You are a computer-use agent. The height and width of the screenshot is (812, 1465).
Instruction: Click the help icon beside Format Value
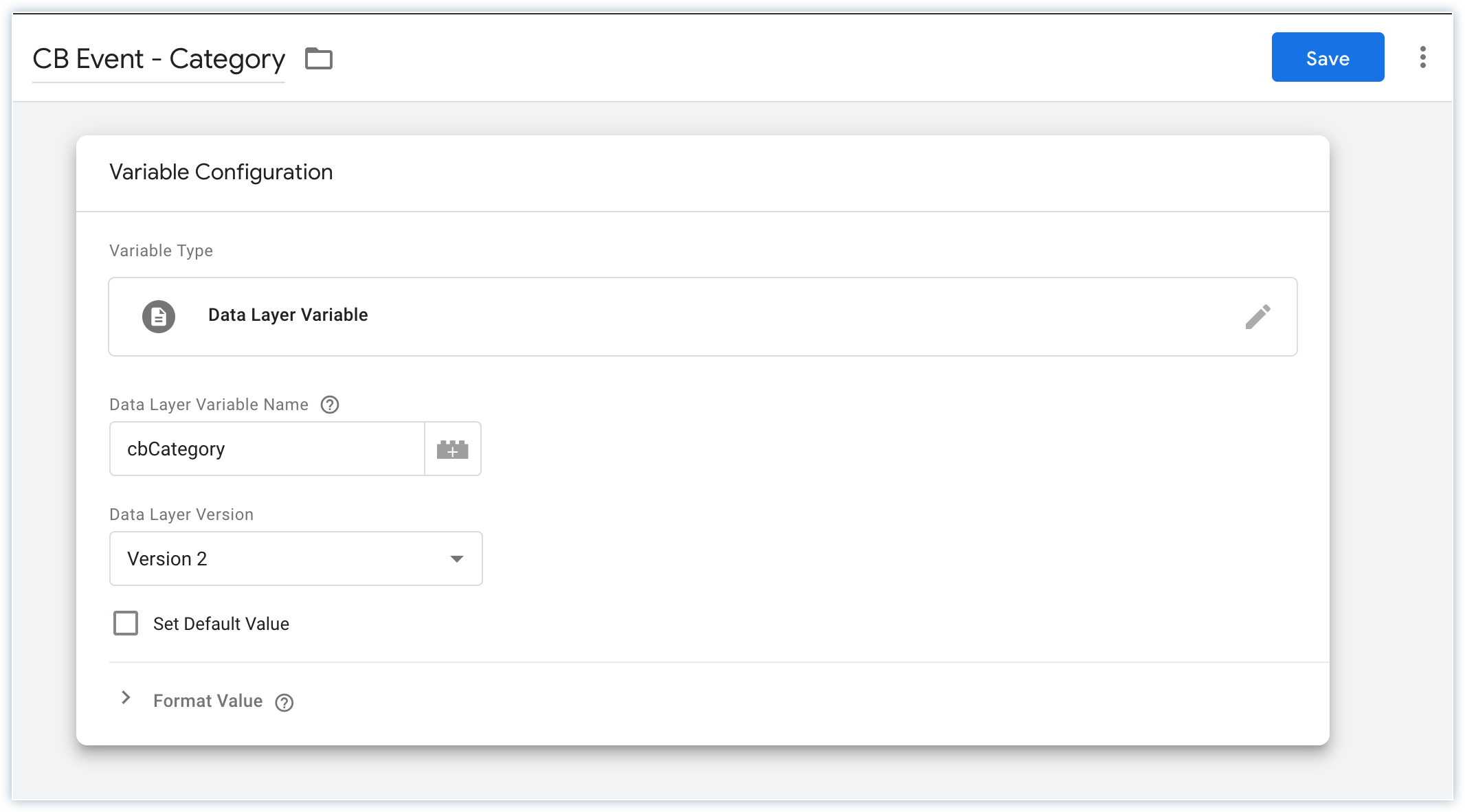tap(284, 702)
